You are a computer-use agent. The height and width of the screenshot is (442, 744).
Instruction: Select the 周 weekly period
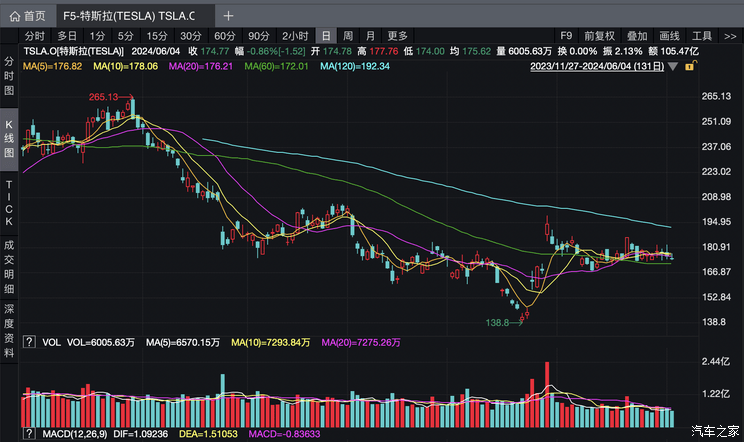[x=348, y=36]
